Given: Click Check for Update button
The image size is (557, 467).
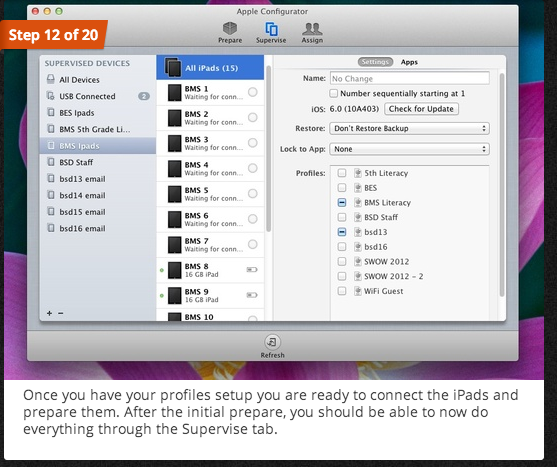Looking at the screenshot, I should pos(421,109).
